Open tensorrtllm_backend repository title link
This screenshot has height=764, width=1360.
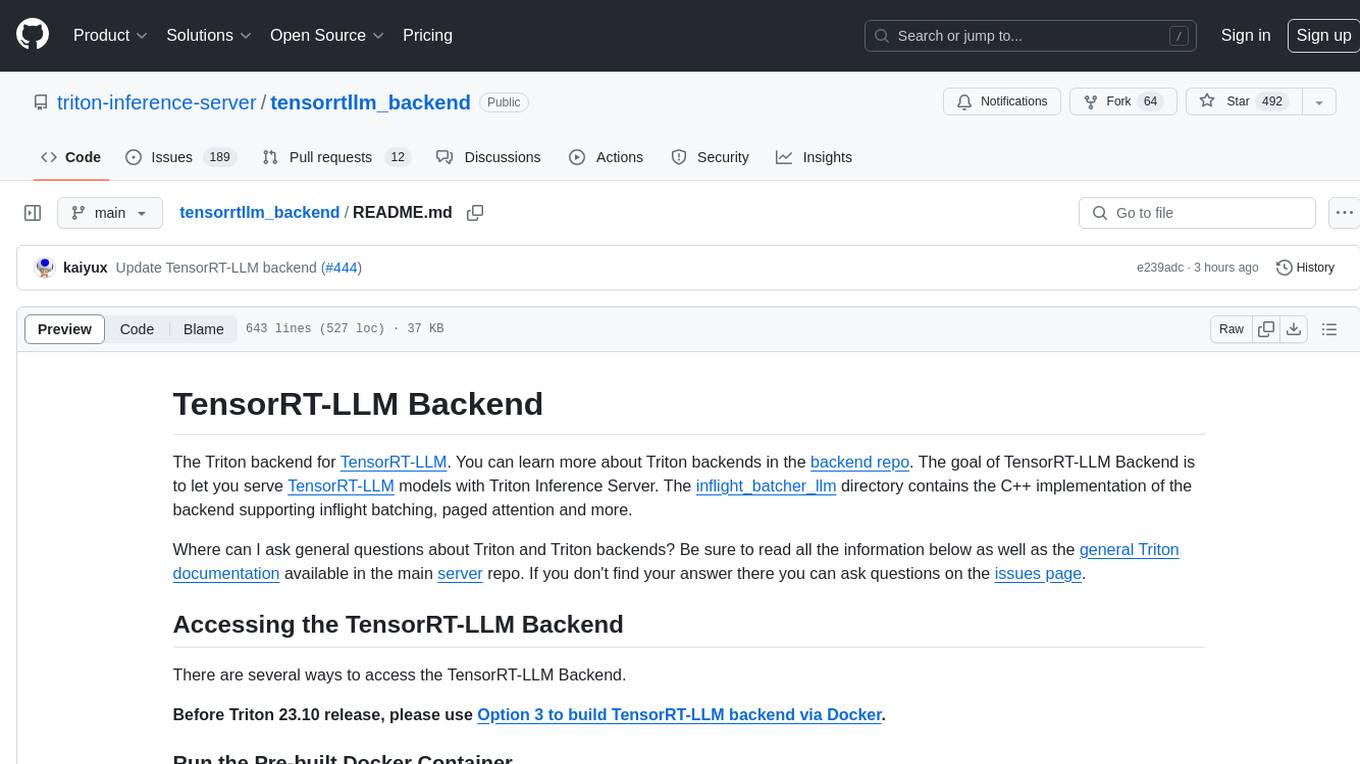370,102
